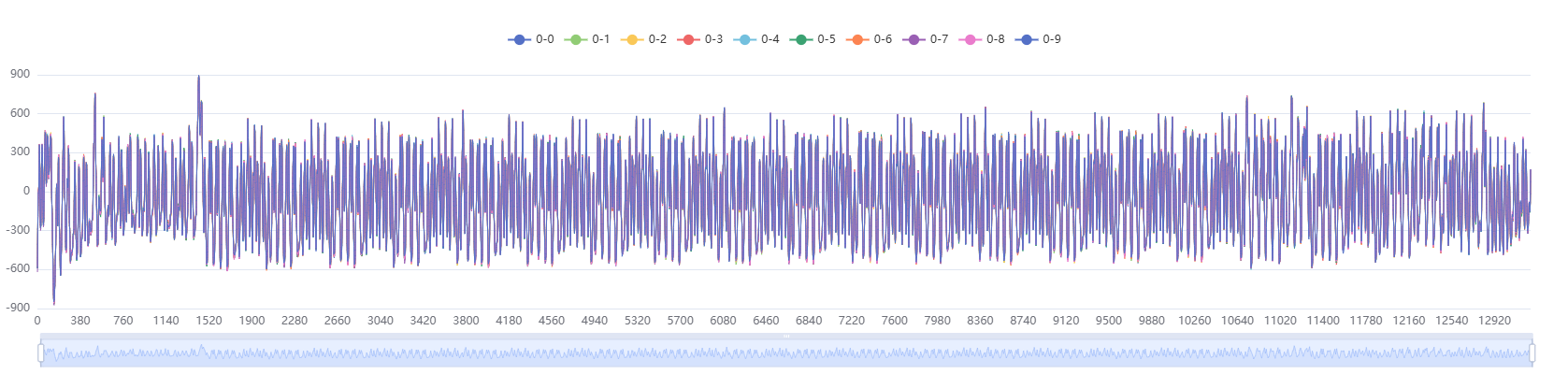This screenshot has width=1568, height=374.
Task: Click the dark green 0-5 legend marker
Action: pyautogui.click(x=801, y=39)
